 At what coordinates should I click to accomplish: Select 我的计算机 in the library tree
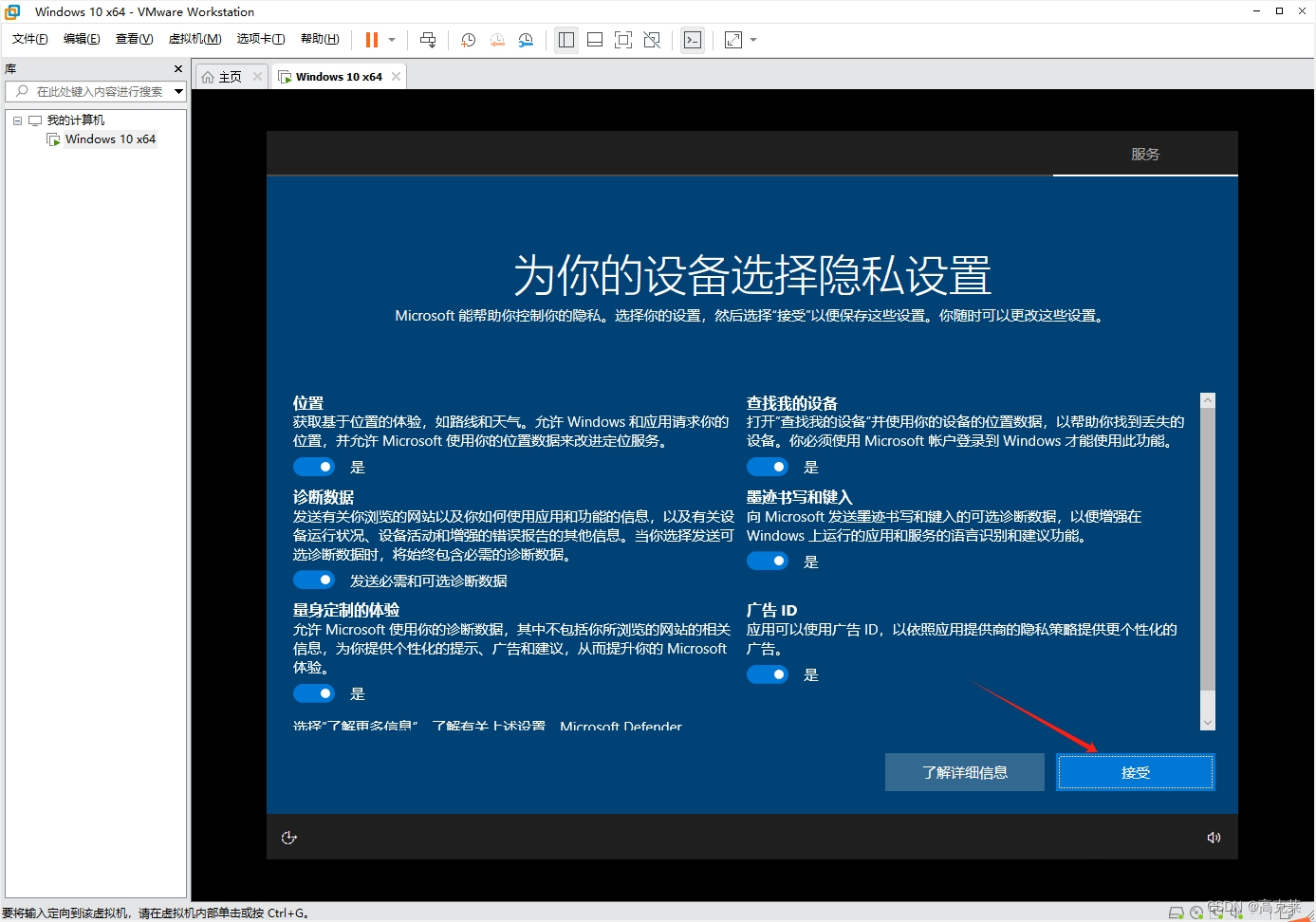click(76, 120)
